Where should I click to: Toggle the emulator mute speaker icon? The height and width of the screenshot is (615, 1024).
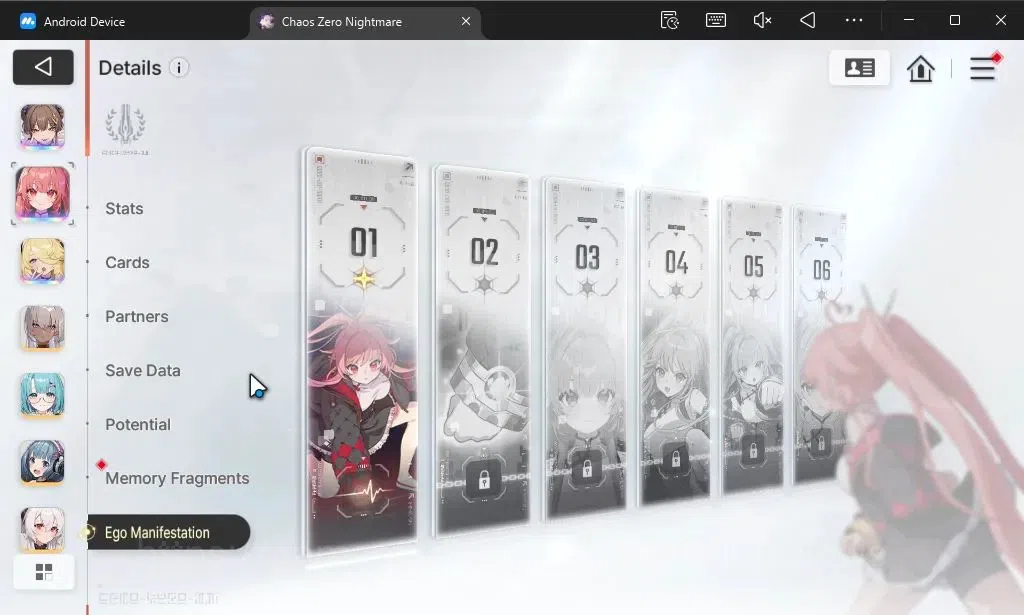762,20
